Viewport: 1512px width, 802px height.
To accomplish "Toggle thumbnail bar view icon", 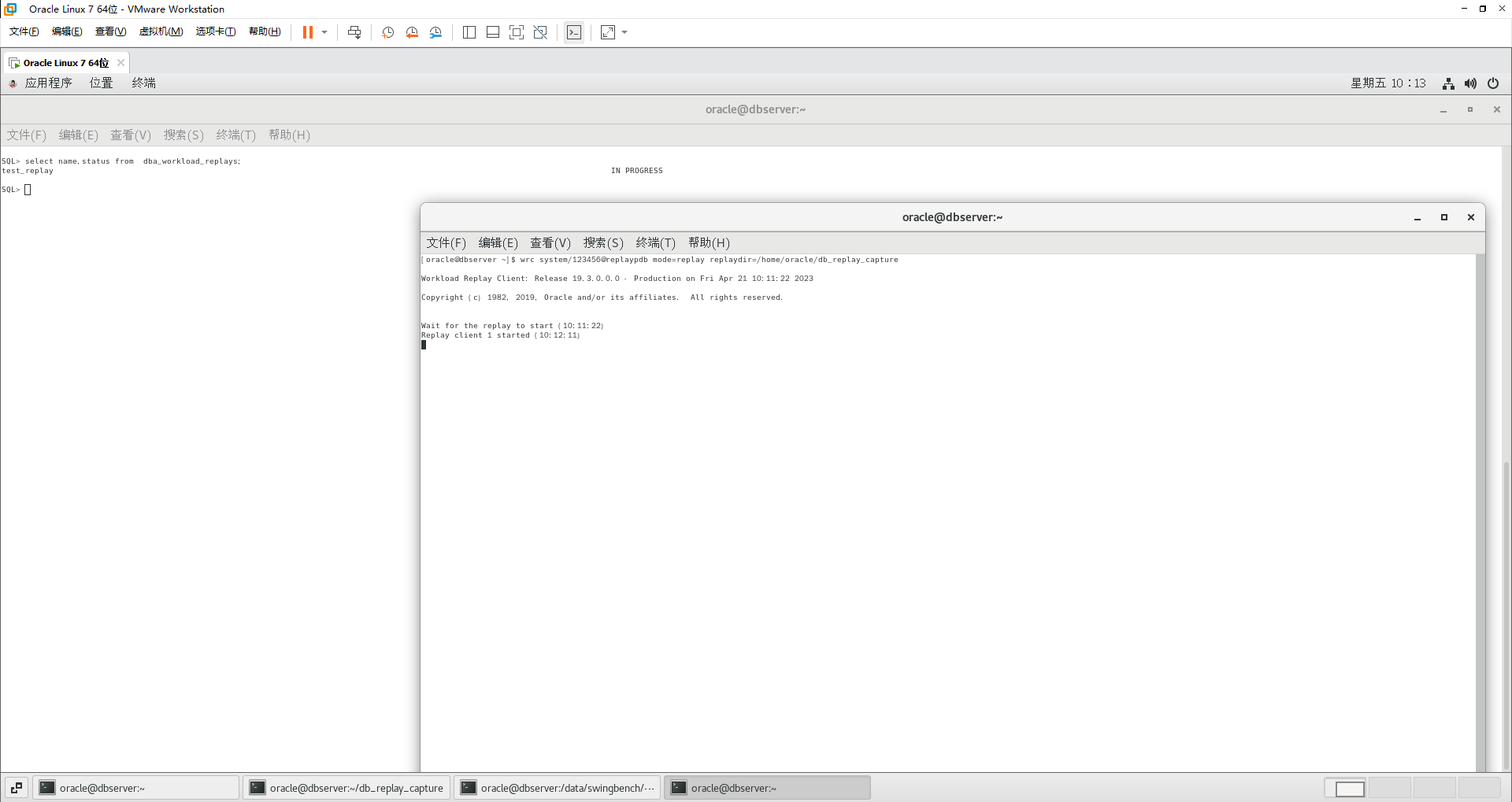I will coord(493,32).
